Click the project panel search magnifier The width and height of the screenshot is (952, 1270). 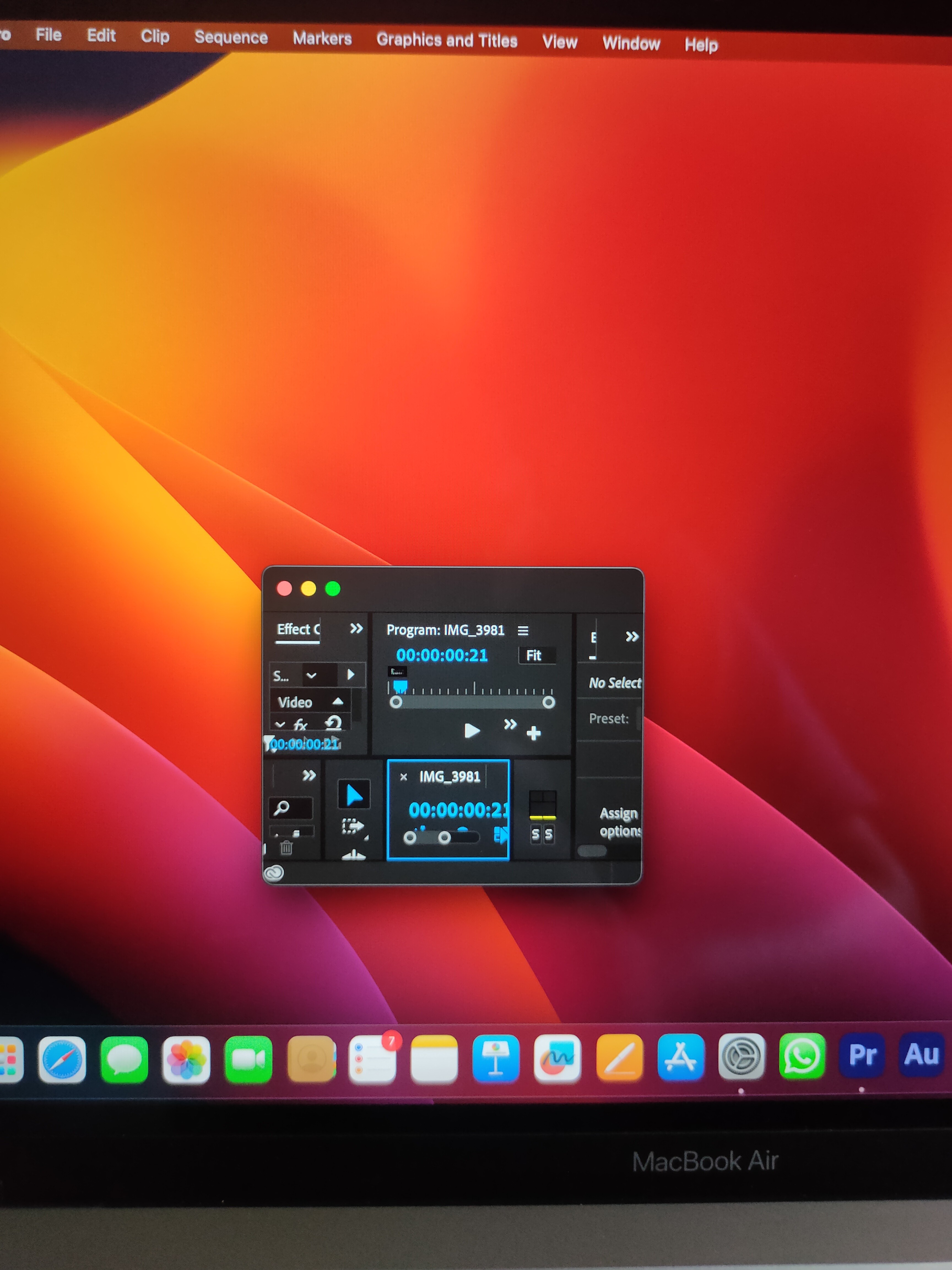click(281, 808)
